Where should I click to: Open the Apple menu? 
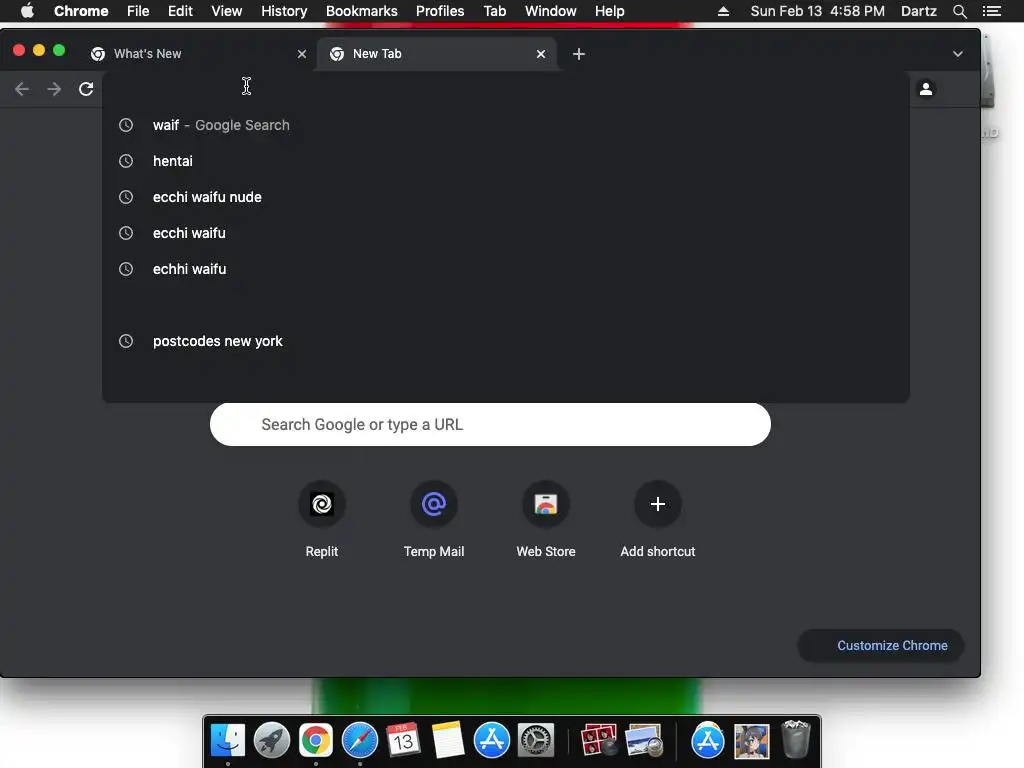click(27, 11)
